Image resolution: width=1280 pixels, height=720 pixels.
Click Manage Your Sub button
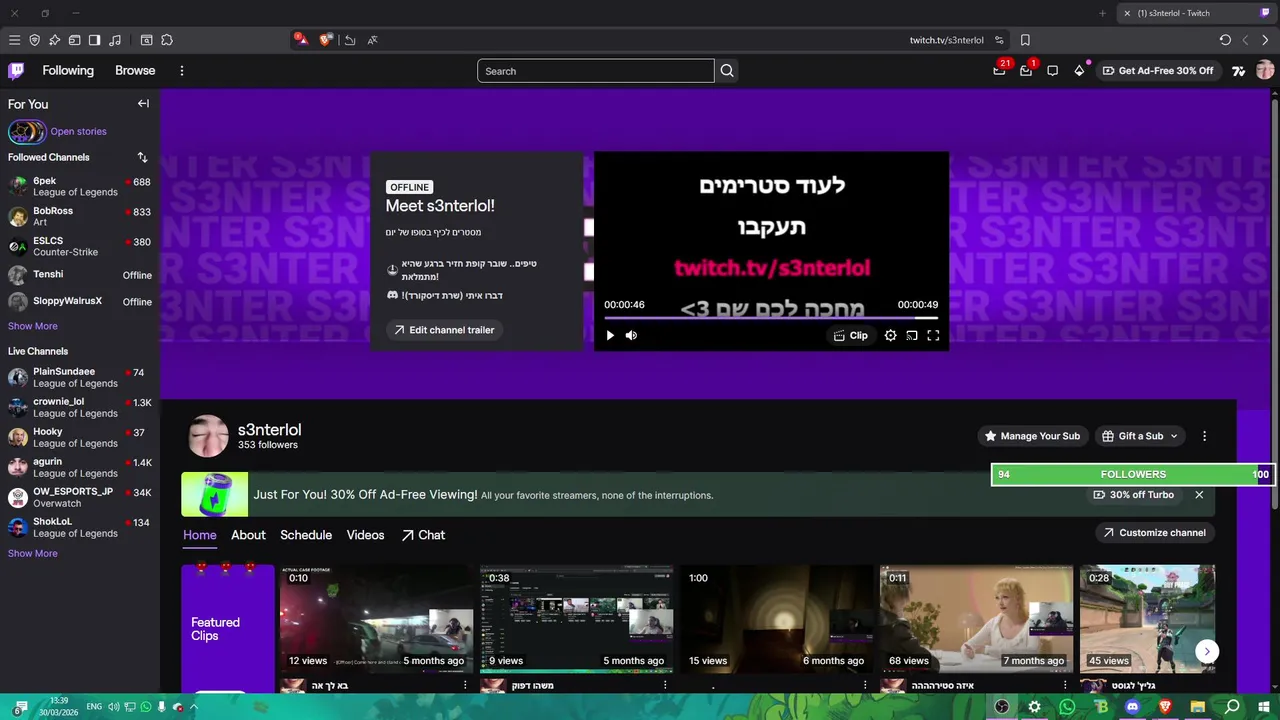[x=1032, y=436]
